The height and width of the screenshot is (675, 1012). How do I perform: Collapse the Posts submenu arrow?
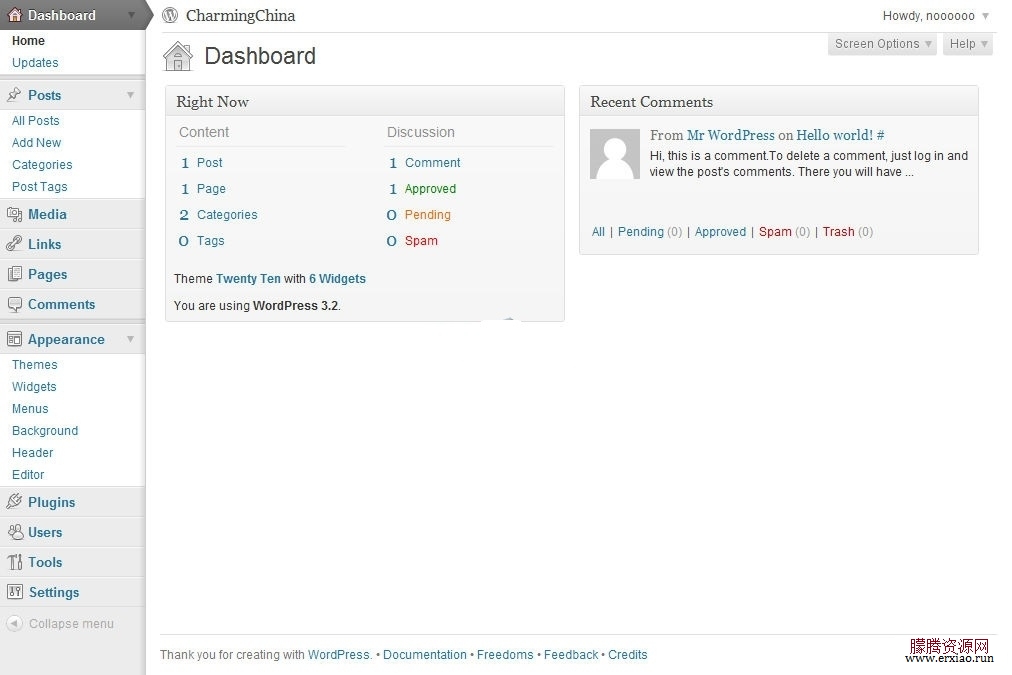(x=130, y=95)
